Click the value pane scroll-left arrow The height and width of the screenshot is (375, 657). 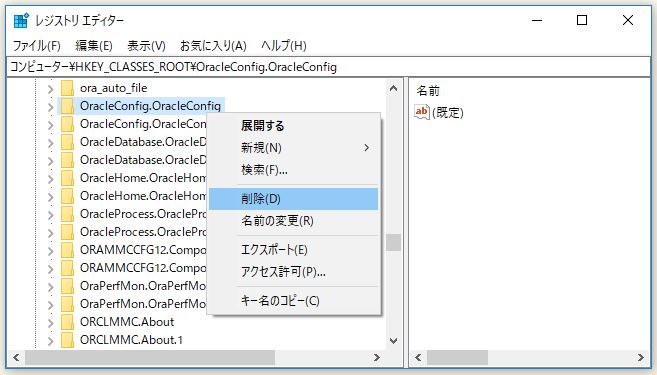(x=418, y=357)
